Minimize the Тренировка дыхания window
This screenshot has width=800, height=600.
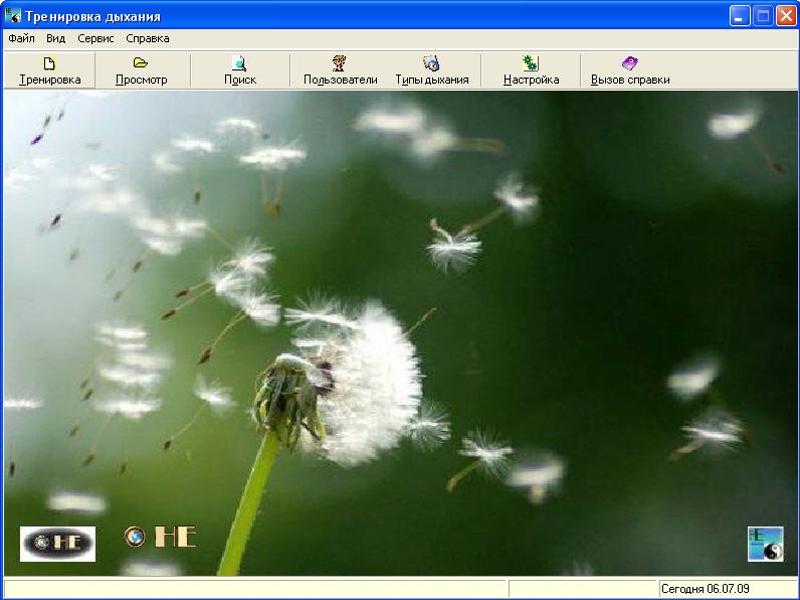point(739,16)
